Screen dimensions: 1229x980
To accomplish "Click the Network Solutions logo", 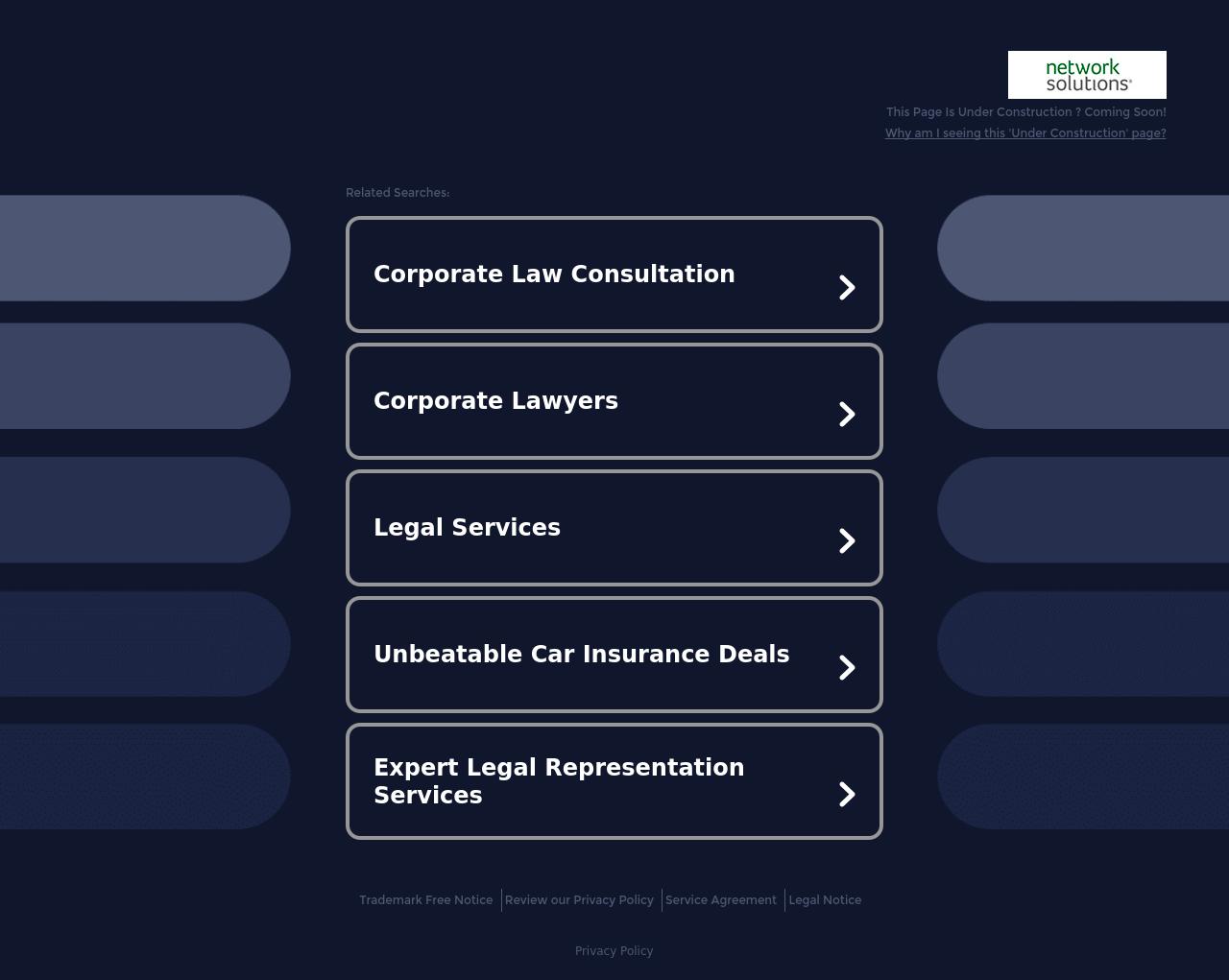I will click(x=1087, y=74).
